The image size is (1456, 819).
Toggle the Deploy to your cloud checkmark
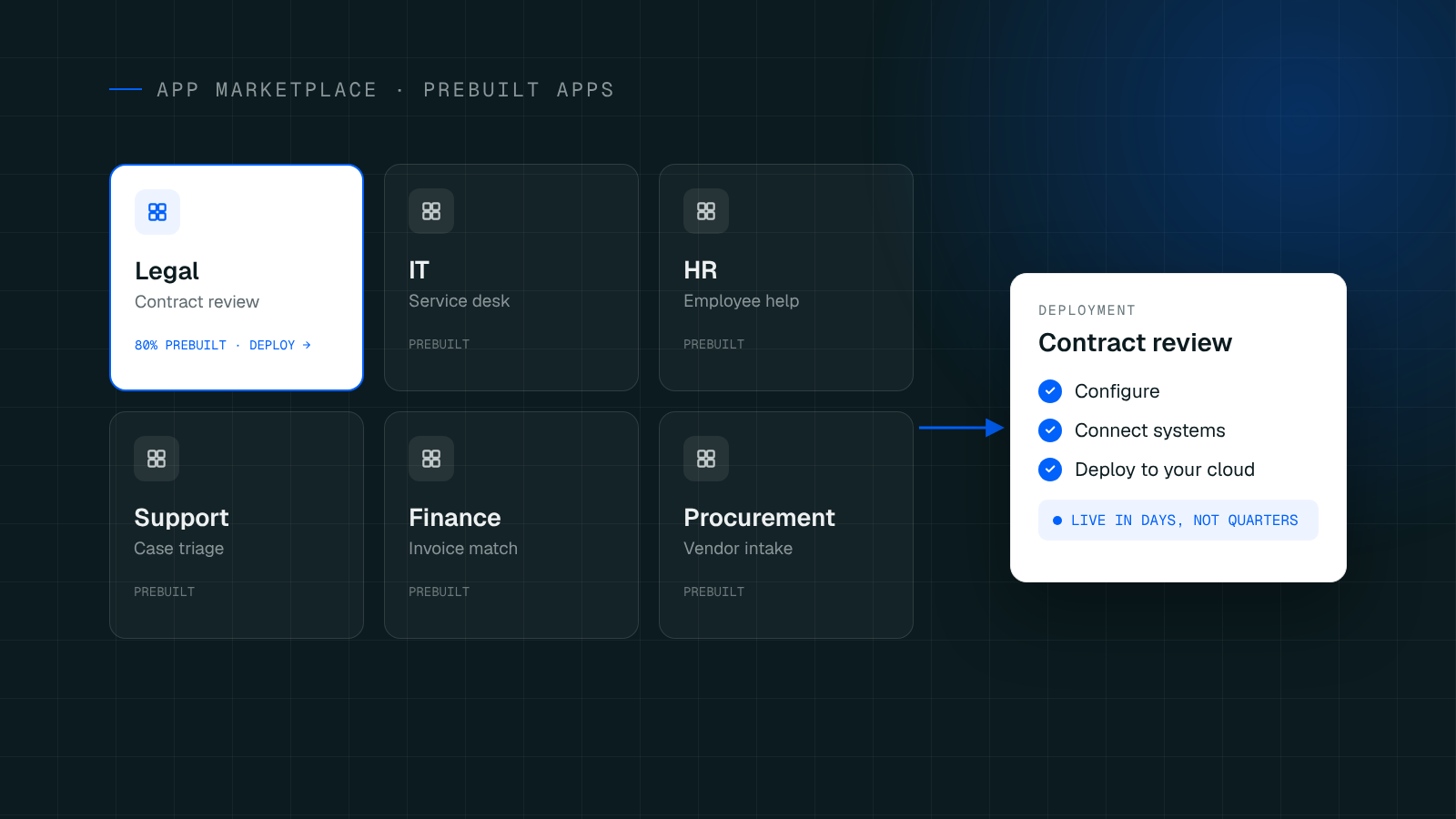[x=1050, y=470]
